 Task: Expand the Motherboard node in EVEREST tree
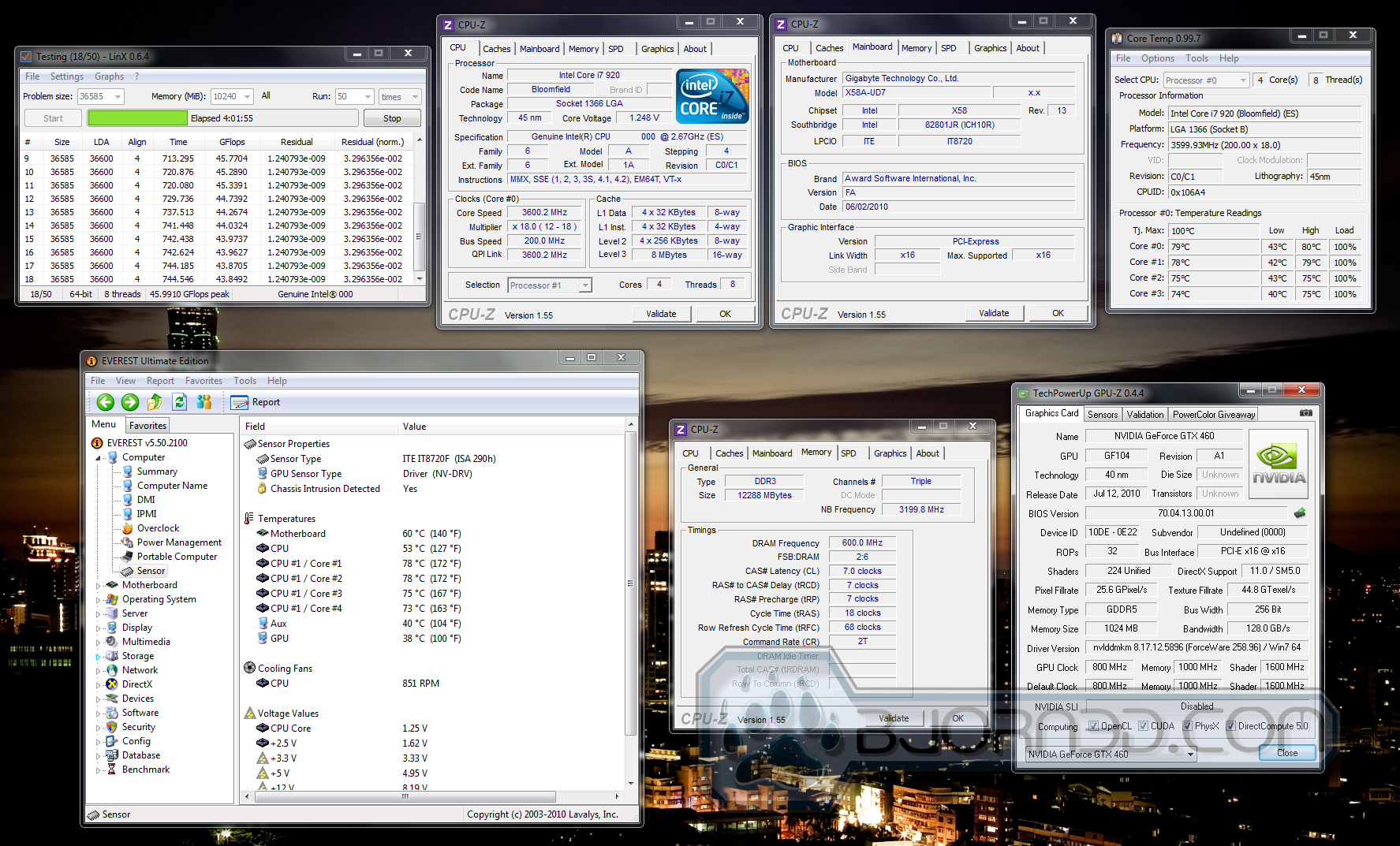click(x=99, y=586)
